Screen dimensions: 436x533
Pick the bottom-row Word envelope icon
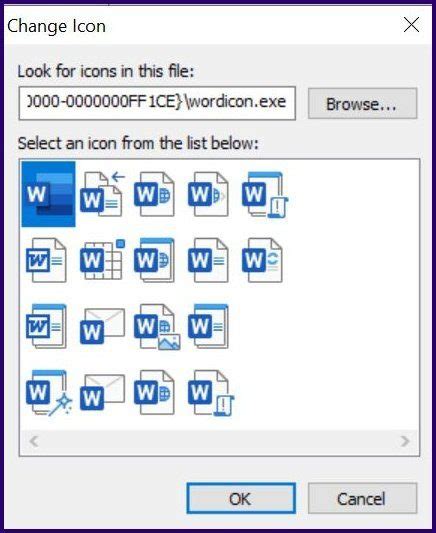point(102,392)
